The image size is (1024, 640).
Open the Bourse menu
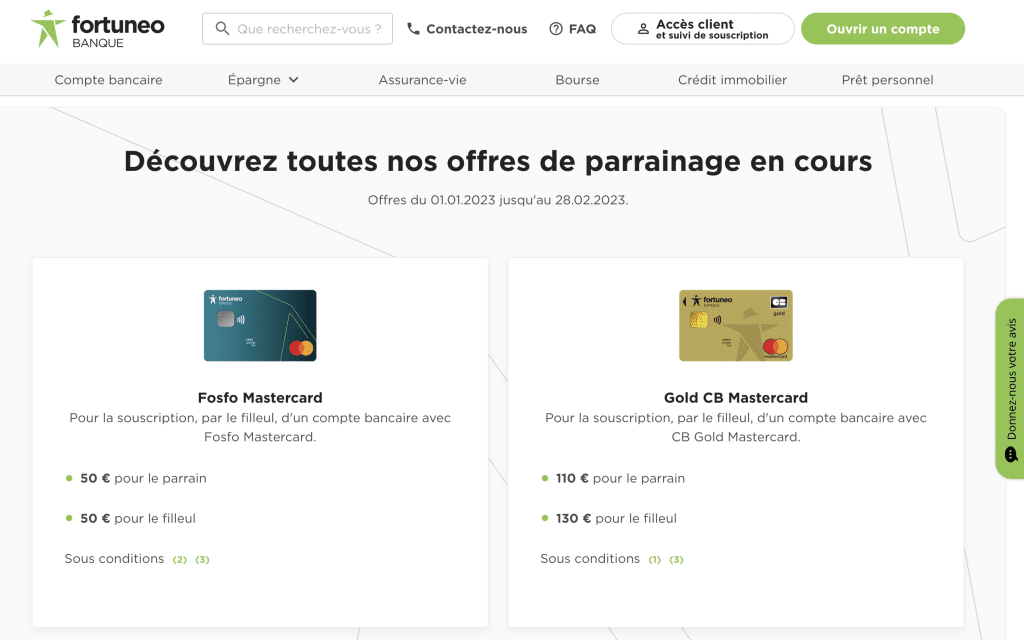(577, 80)
